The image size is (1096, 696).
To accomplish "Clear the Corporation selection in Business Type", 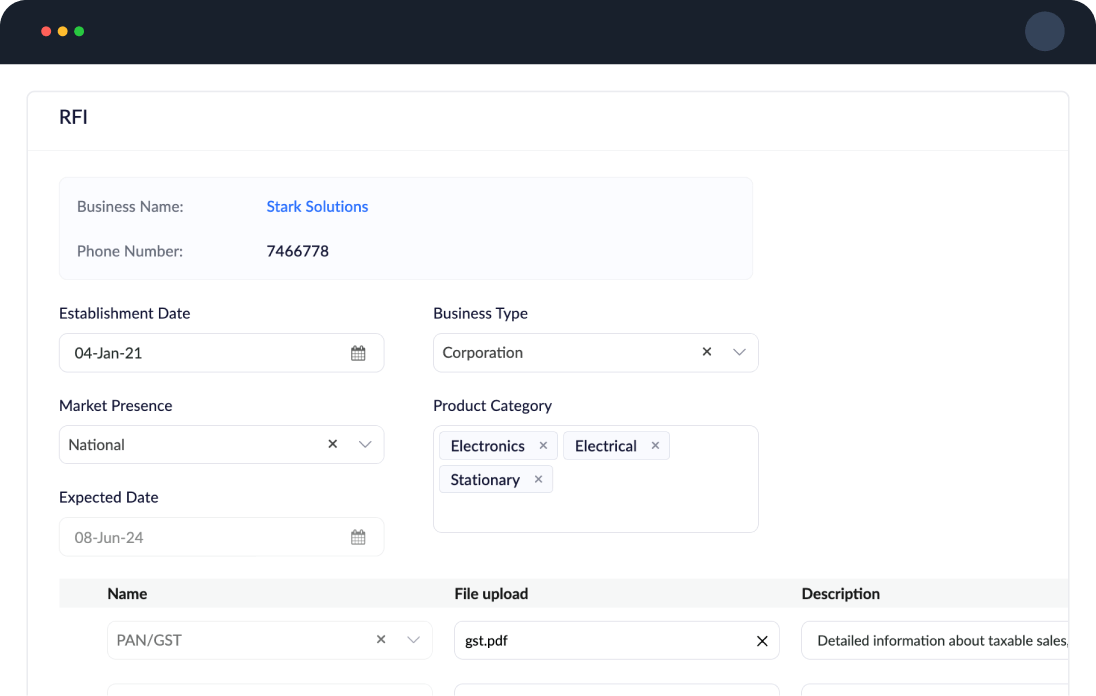I will pos(707,352).
